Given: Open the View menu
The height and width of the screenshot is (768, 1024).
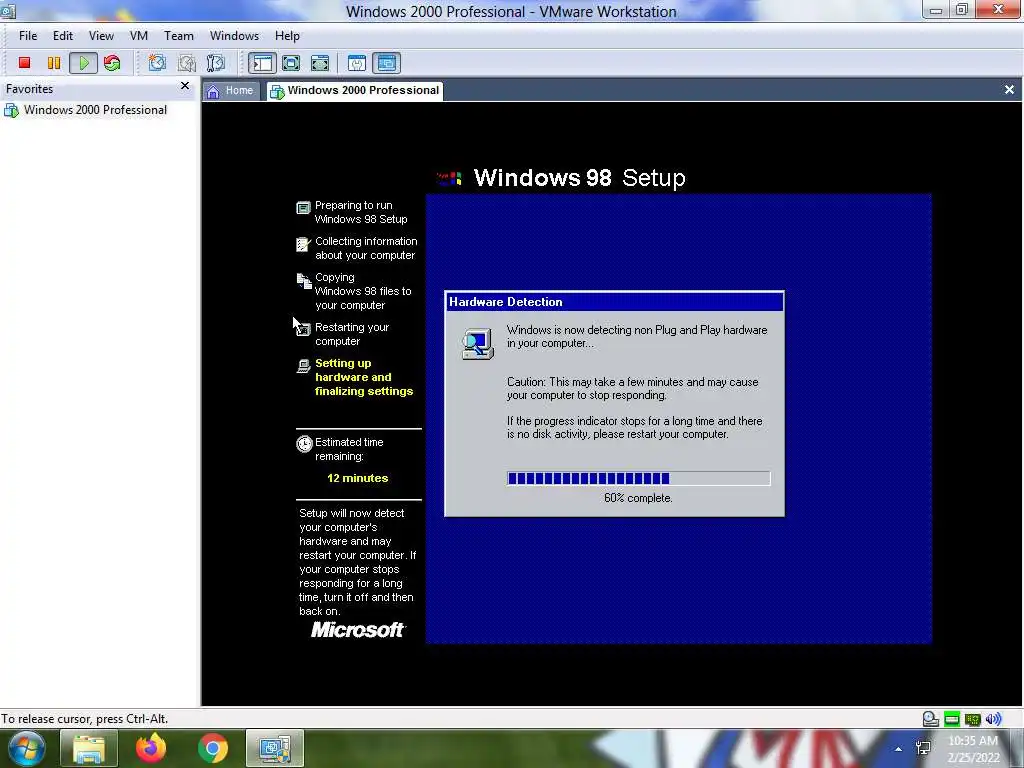Looking at the screenshot, I should 101,36.
